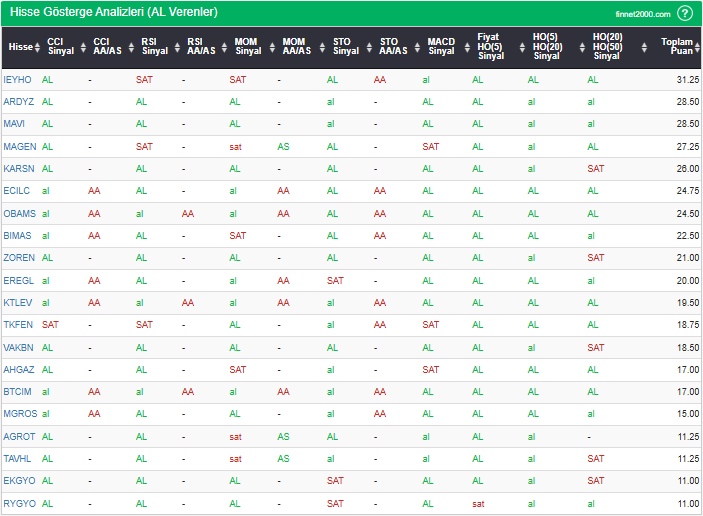Sort by CCI Sinyal column arrows

[83, 47]
